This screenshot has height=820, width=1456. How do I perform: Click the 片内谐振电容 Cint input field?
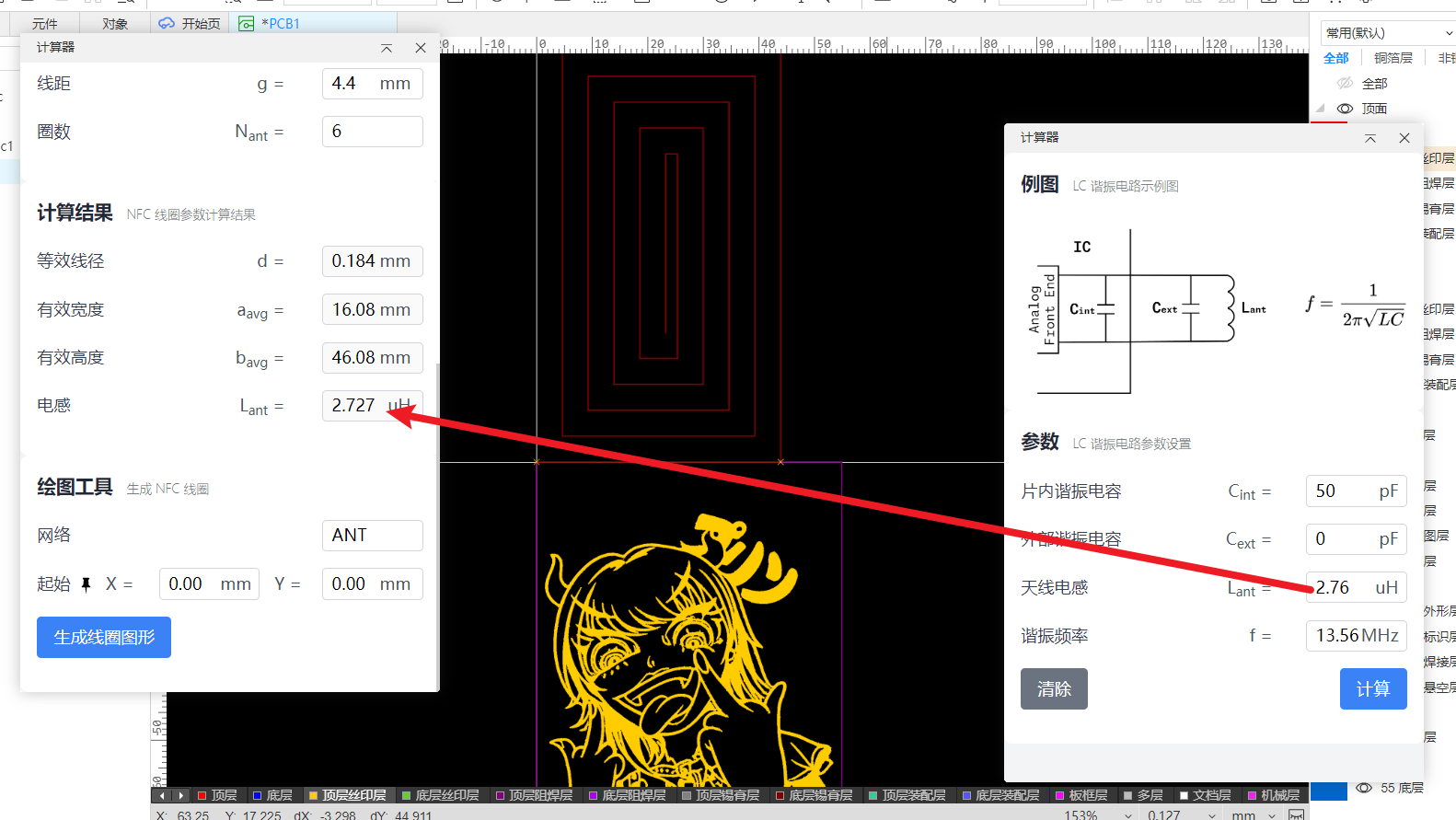[x=1356, y=491]
